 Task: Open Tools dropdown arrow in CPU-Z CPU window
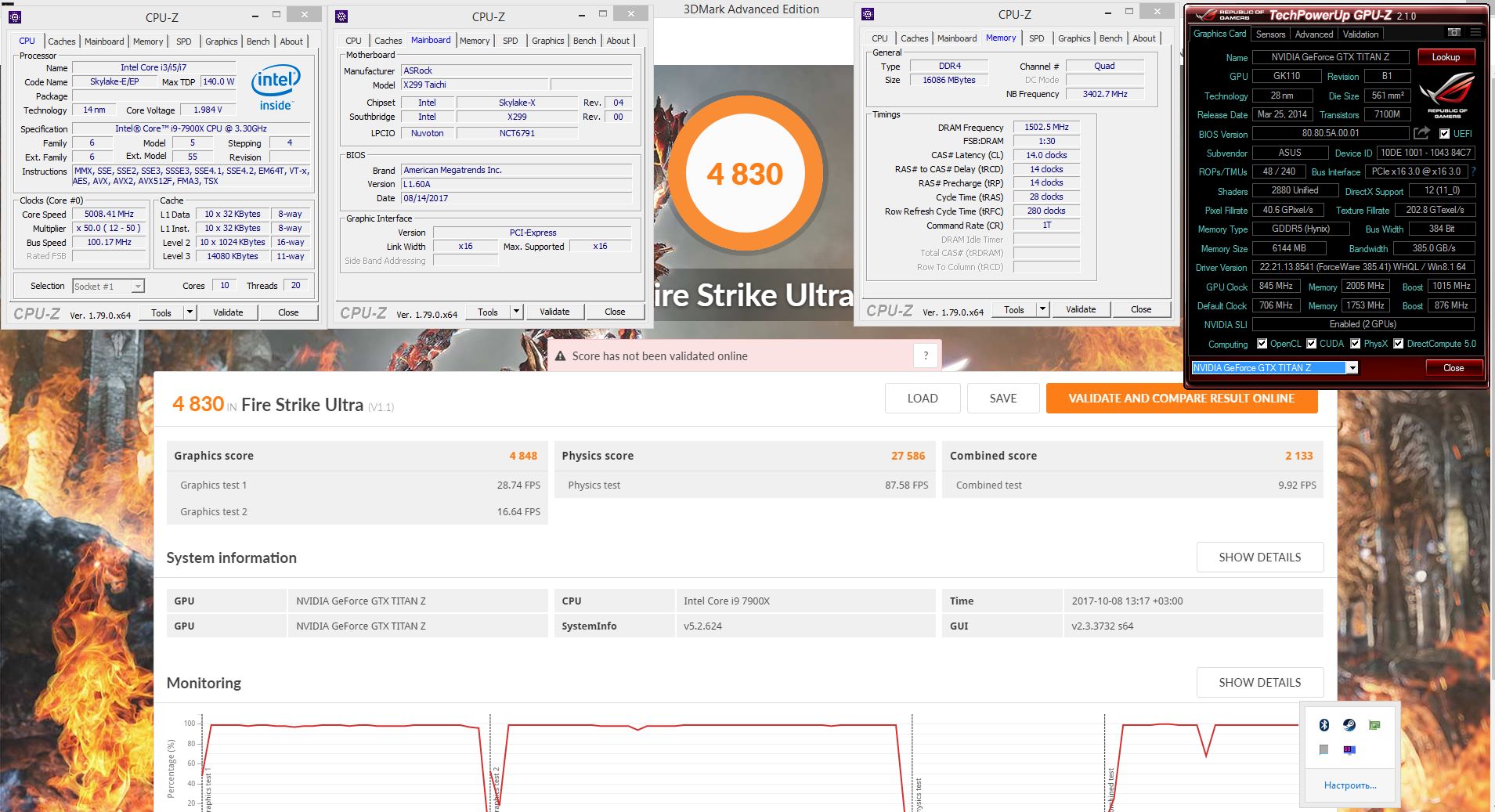pyautogui.click(x=190, y=312)
